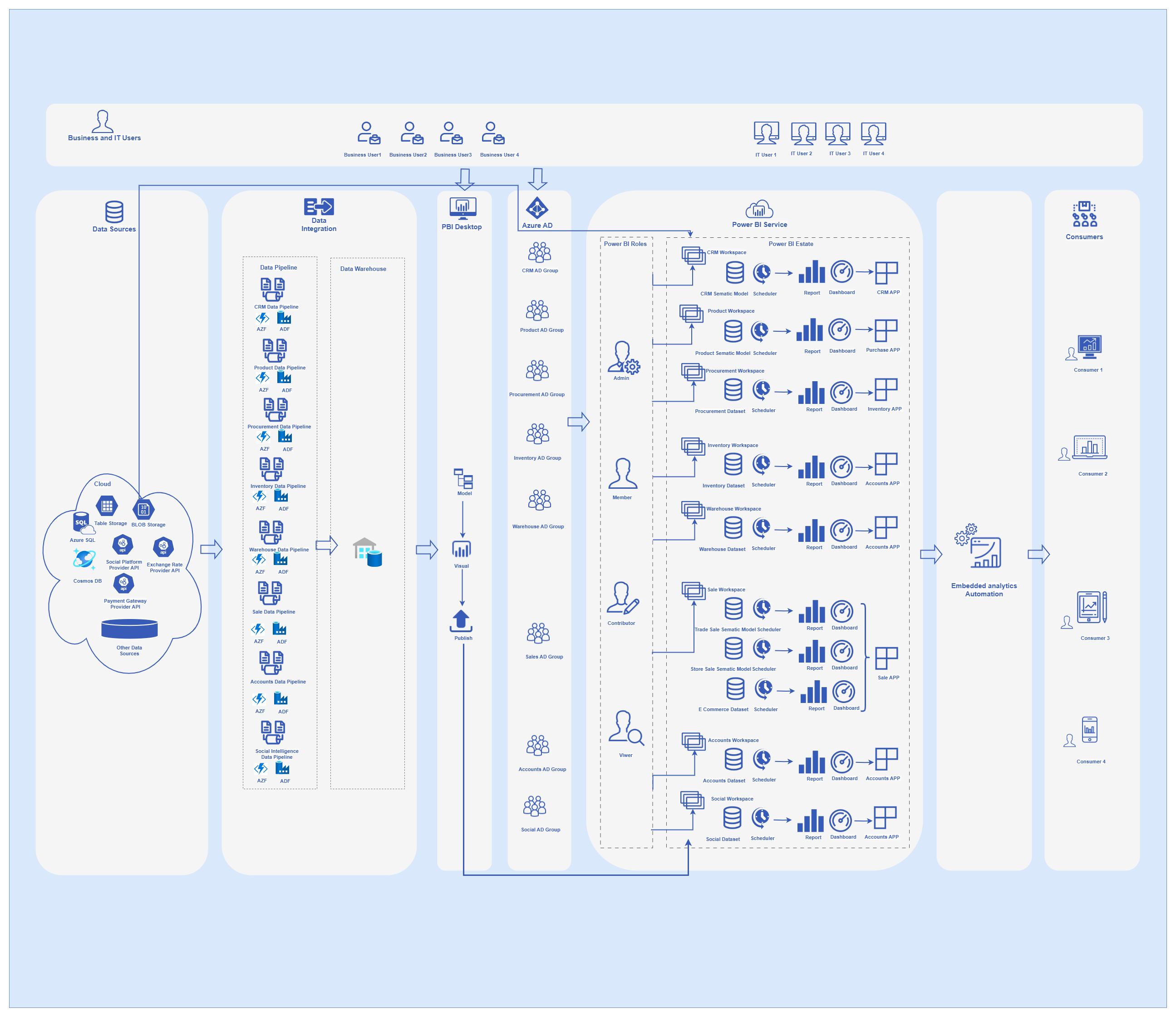Viewport: 1176px width, 1017px height.
Task: Click the Power BI Service cloud icon
Action: 759,209
